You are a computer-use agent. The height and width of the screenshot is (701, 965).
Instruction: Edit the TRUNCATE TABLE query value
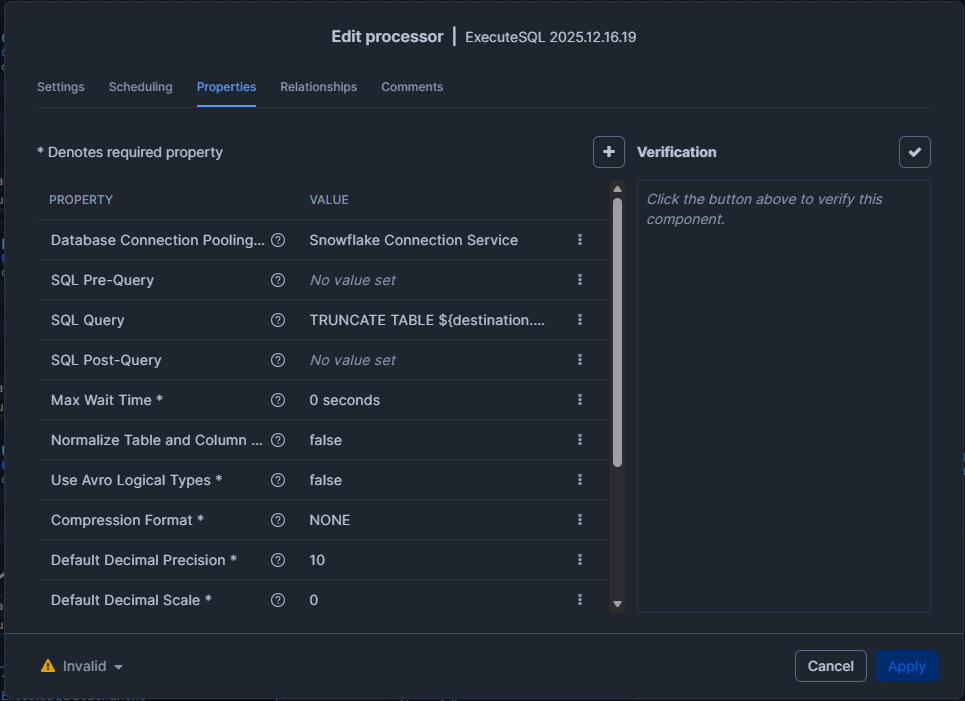coord(427,320)
